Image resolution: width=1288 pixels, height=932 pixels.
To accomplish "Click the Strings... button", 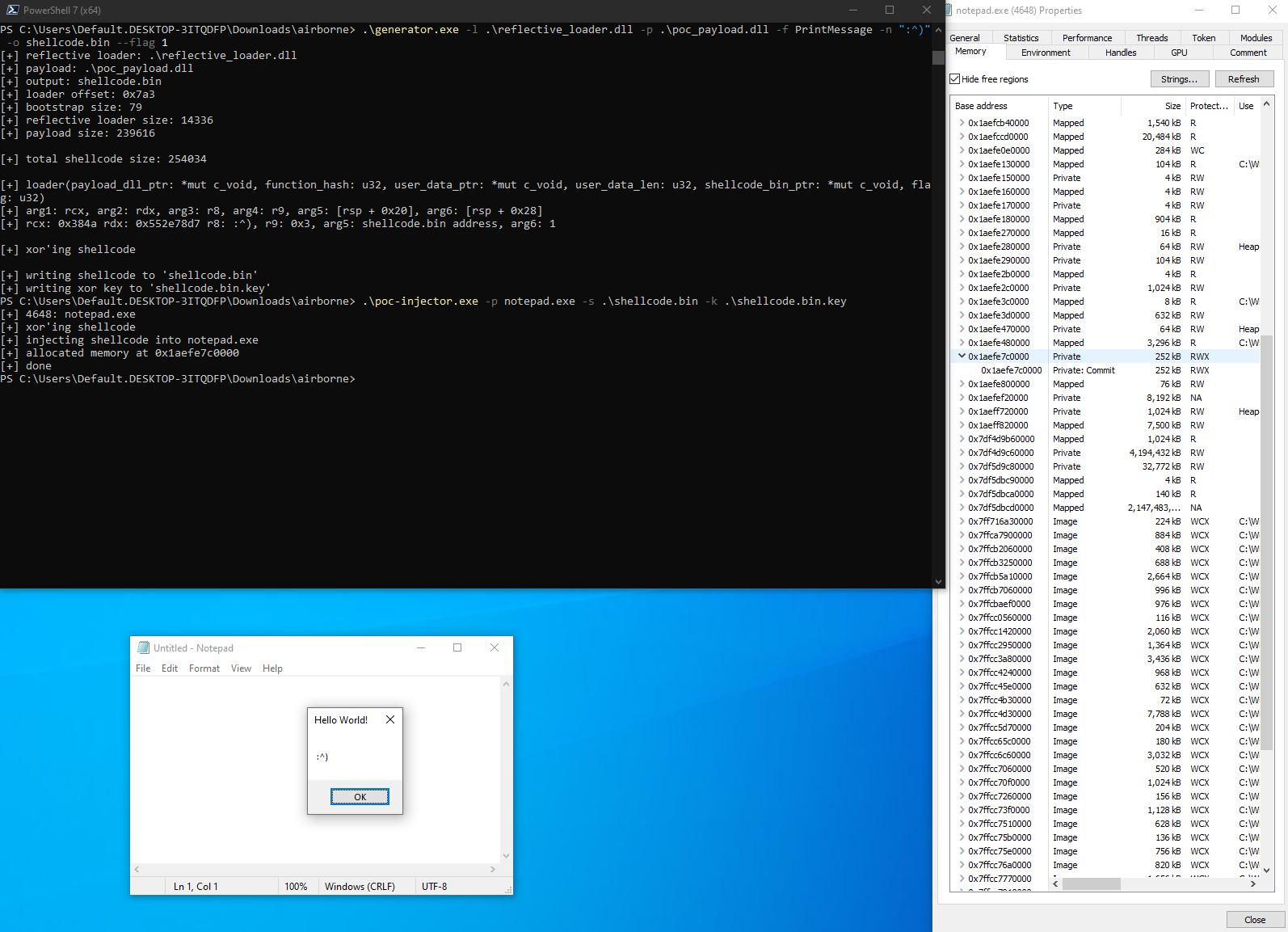I will point(1180,79).
